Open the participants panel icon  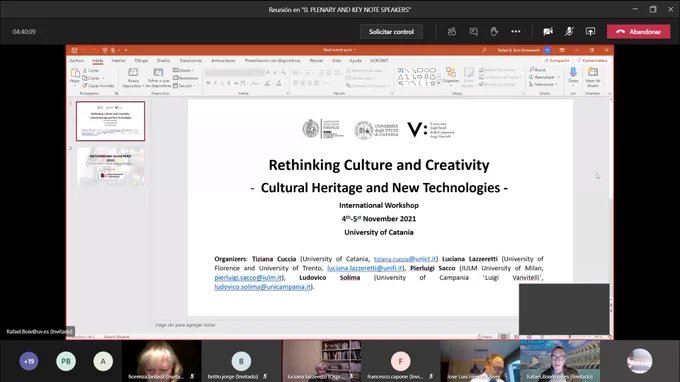click(x=452, y=32)
